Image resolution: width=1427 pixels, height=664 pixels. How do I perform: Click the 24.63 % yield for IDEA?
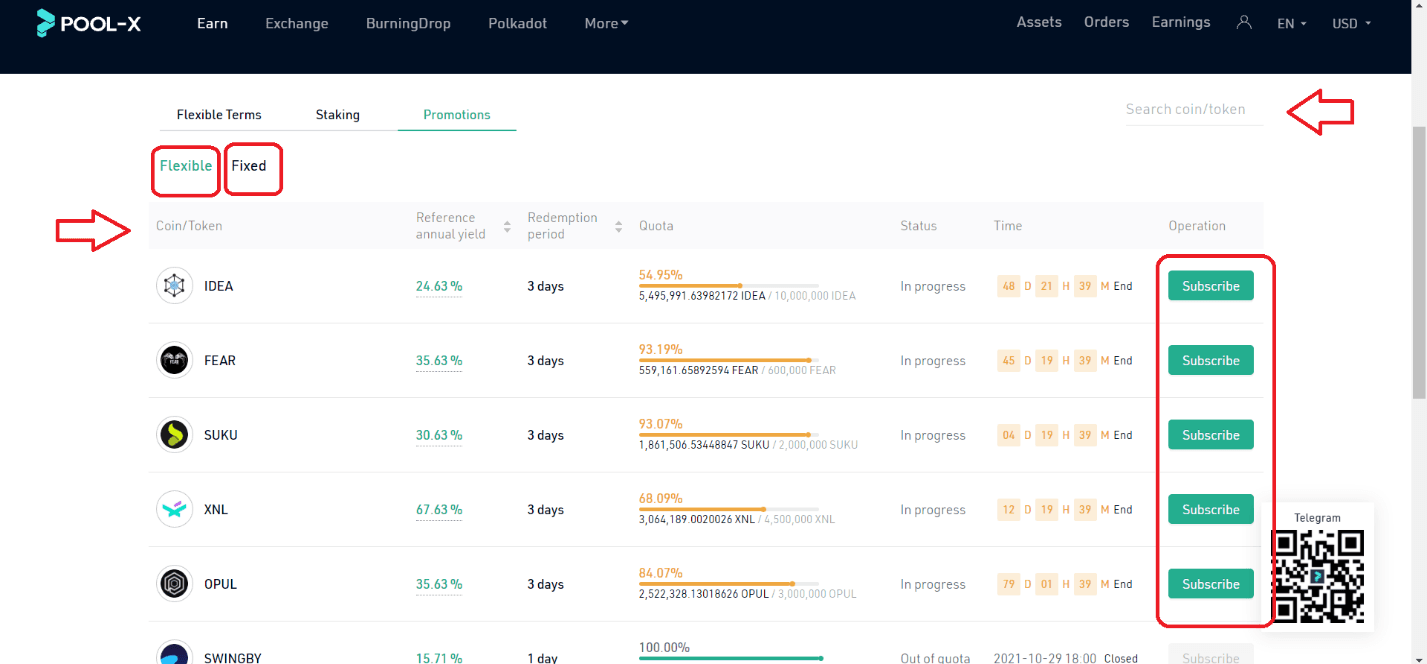coord(439,286)
